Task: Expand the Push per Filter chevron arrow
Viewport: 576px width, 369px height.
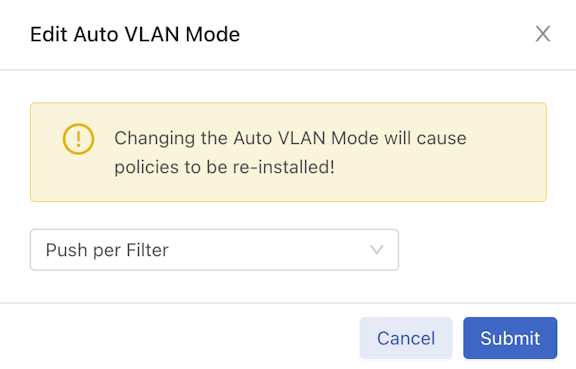Action: click(x=377, y=250)
